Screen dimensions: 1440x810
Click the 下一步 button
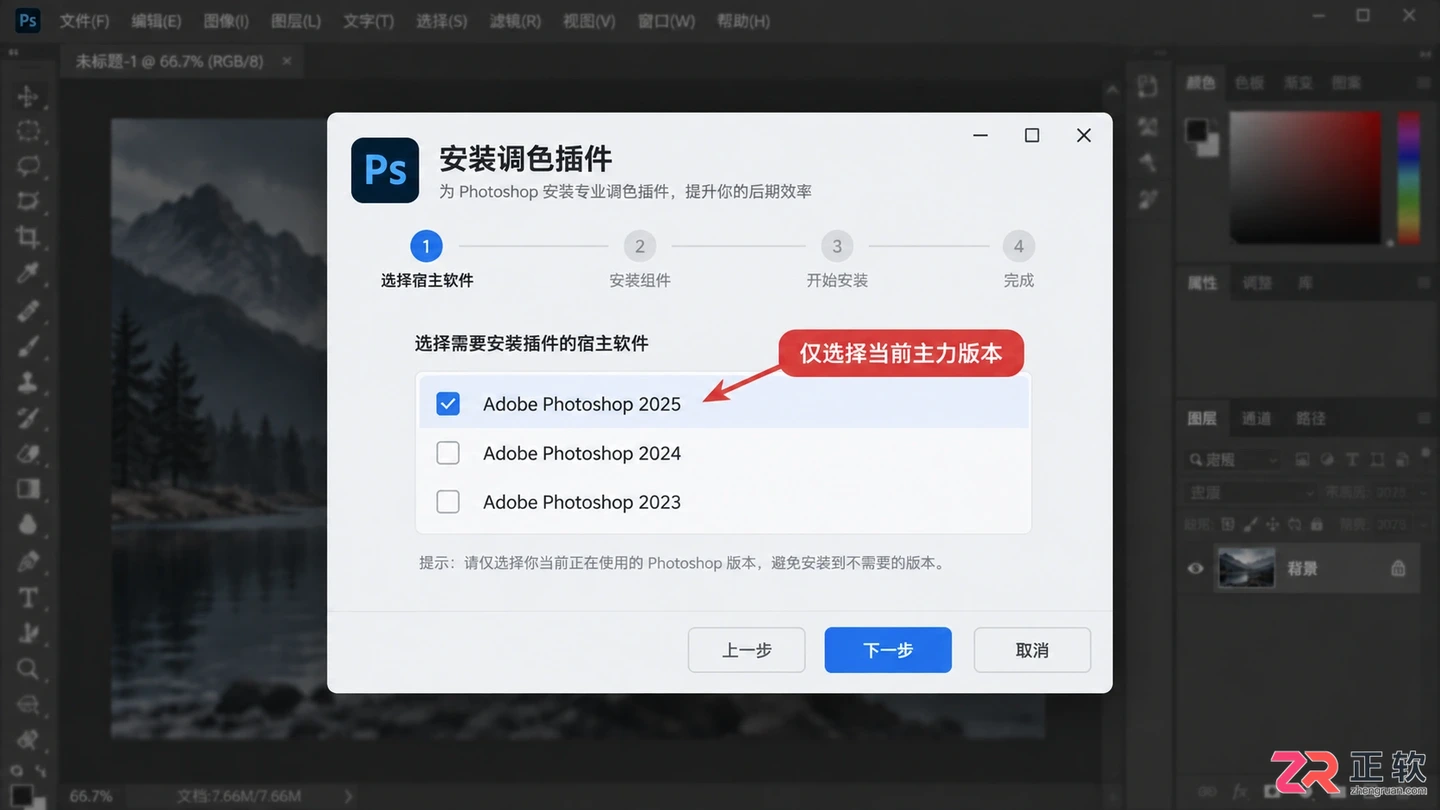click(x=888, y=650)
